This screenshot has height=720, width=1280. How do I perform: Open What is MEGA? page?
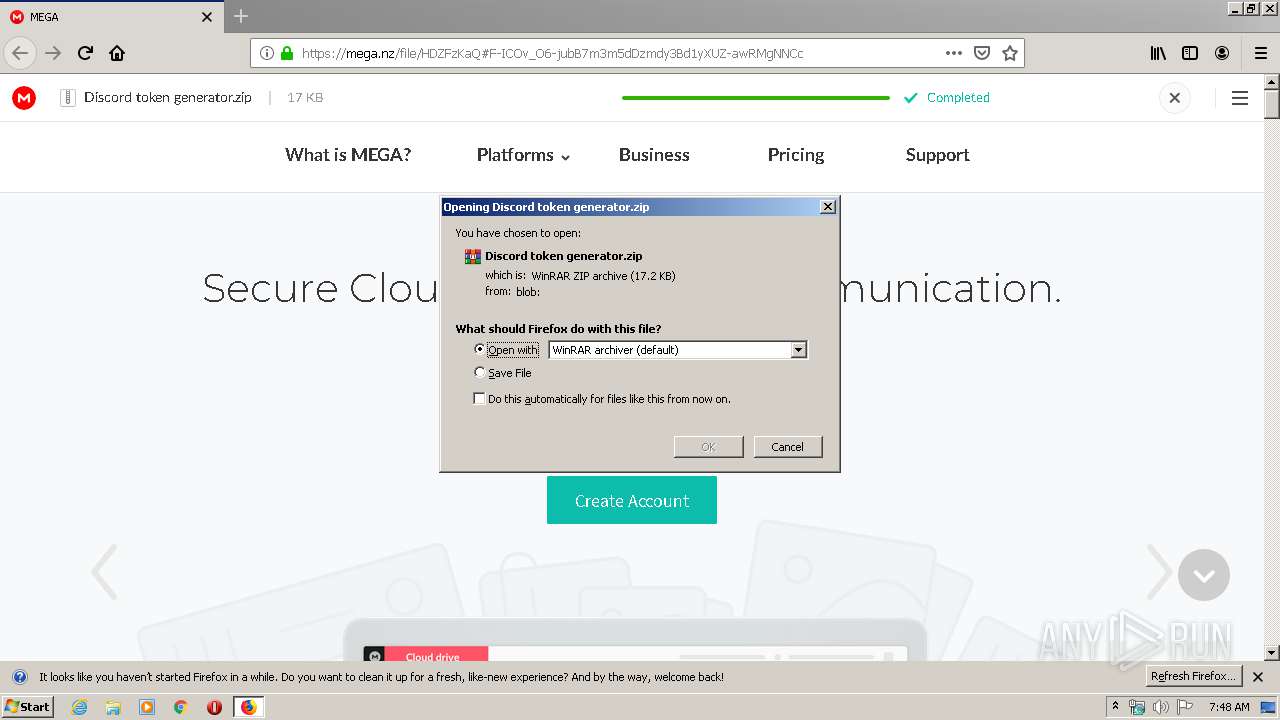tap(348, 155)
